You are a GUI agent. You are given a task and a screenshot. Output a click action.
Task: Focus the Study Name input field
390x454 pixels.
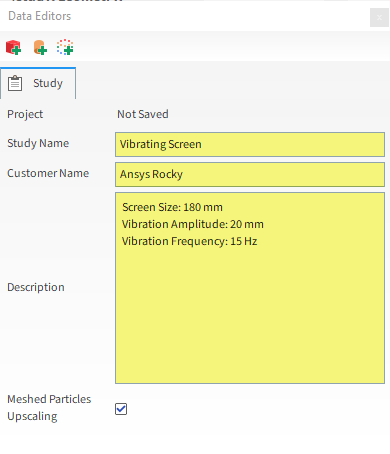[x=250, y=144]
